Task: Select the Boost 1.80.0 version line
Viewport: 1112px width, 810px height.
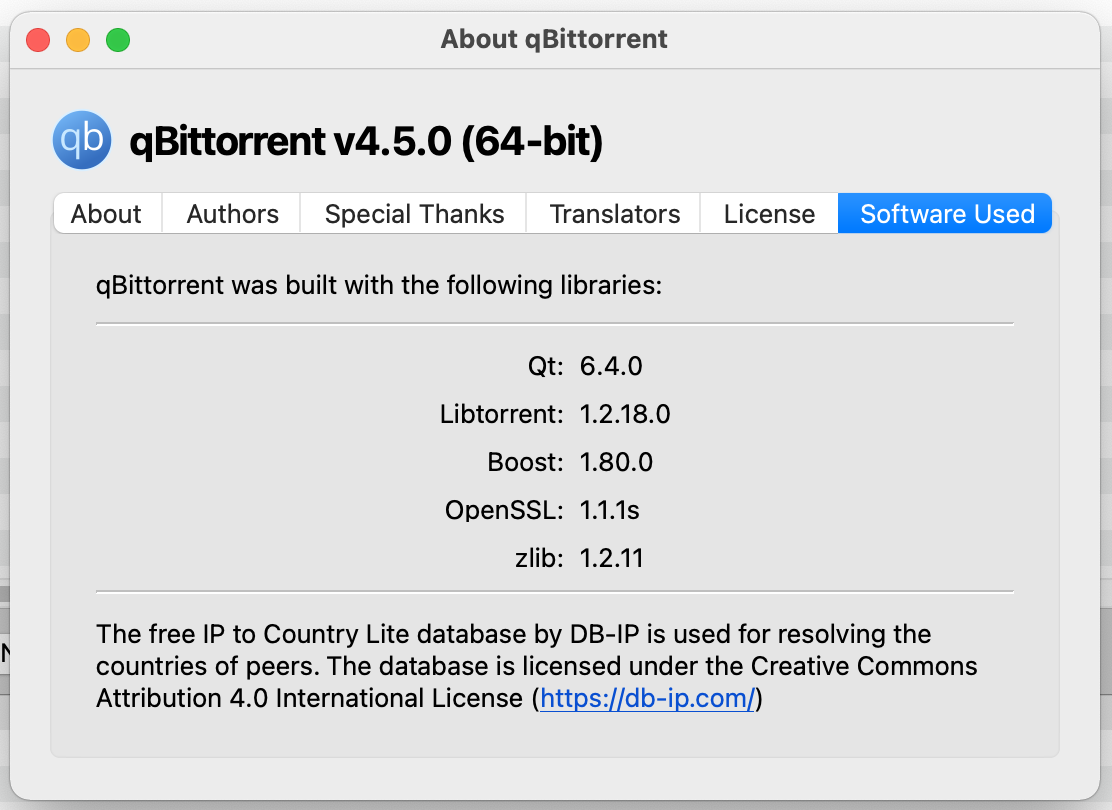Action: 569,462
